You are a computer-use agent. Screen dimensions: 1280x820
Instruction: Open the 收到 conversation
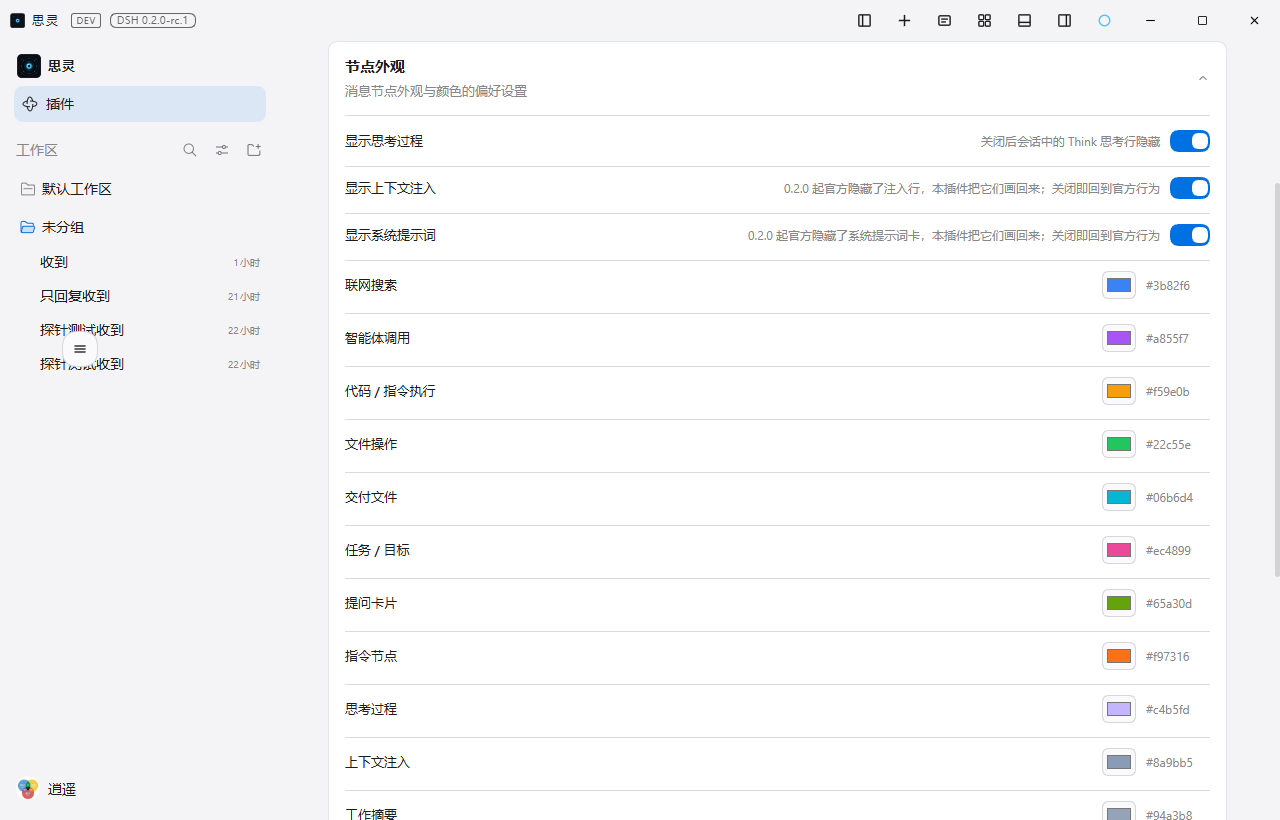click(x=140, y=262)
